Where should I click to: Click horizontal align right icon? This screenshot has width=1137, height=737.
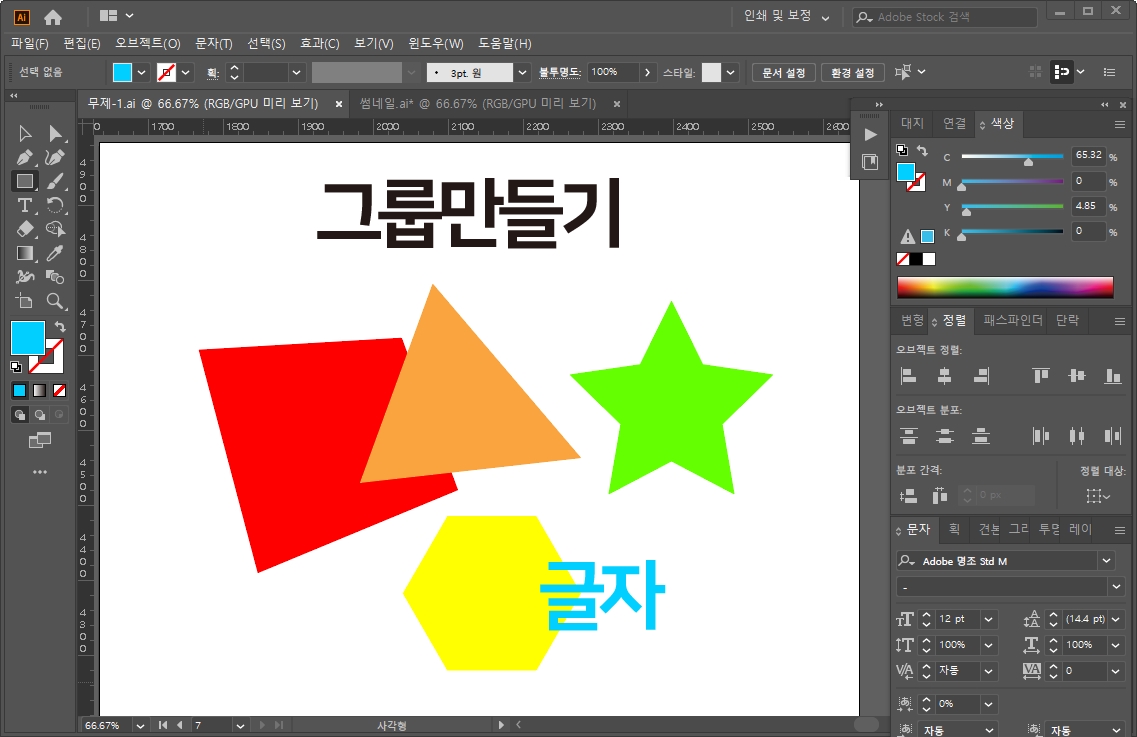tap(980, 376)
